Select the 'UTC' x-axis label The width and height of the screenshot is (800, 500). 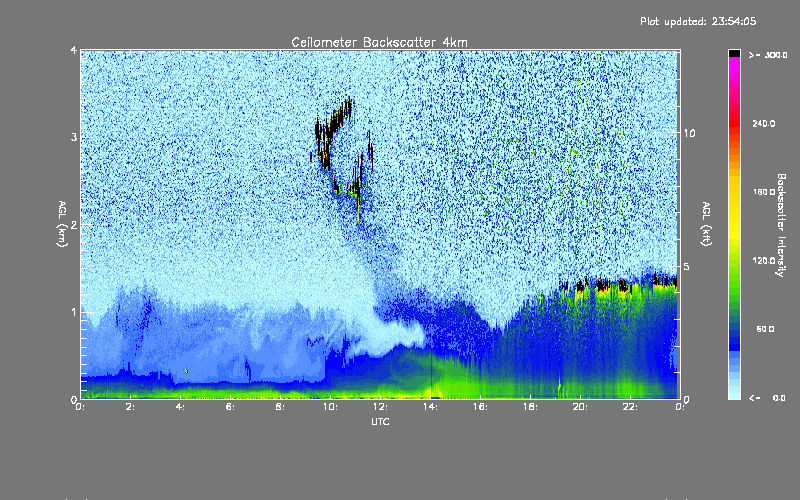[x=380, y=421]
